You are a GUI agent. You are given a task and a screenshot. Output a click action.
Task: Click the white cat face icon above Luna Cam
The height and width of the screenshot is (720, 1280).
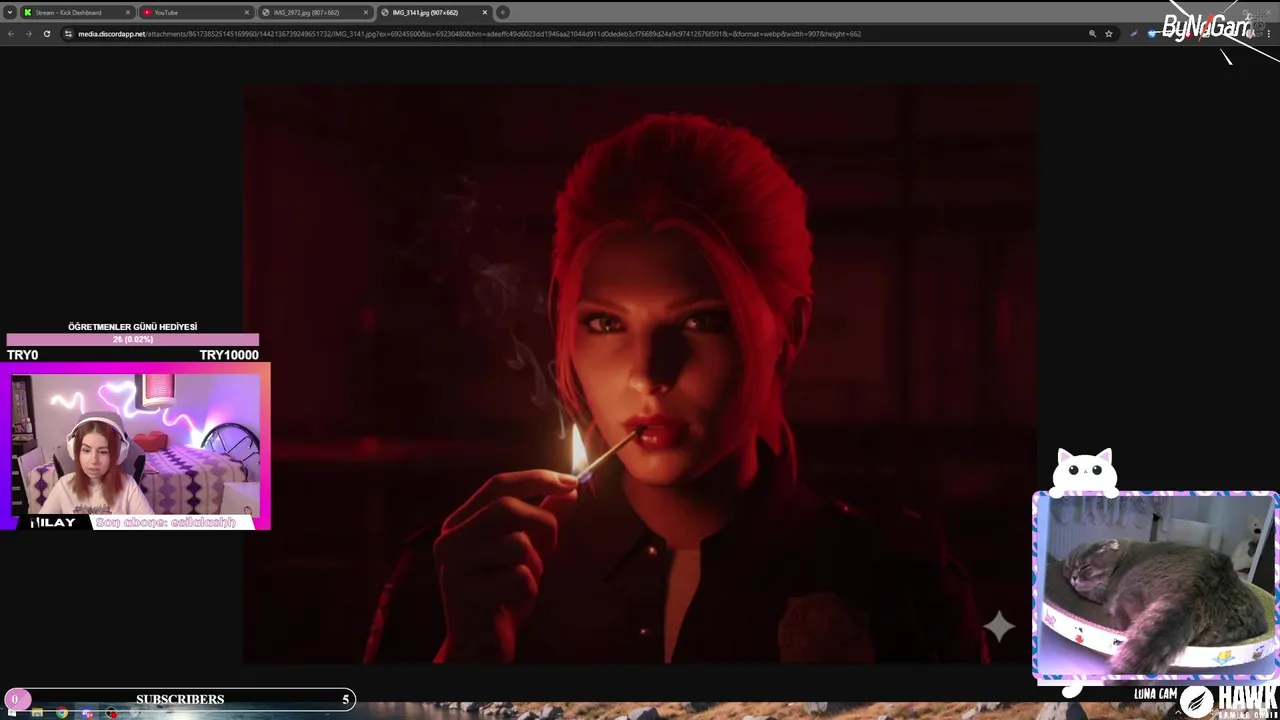[1086, 472]
